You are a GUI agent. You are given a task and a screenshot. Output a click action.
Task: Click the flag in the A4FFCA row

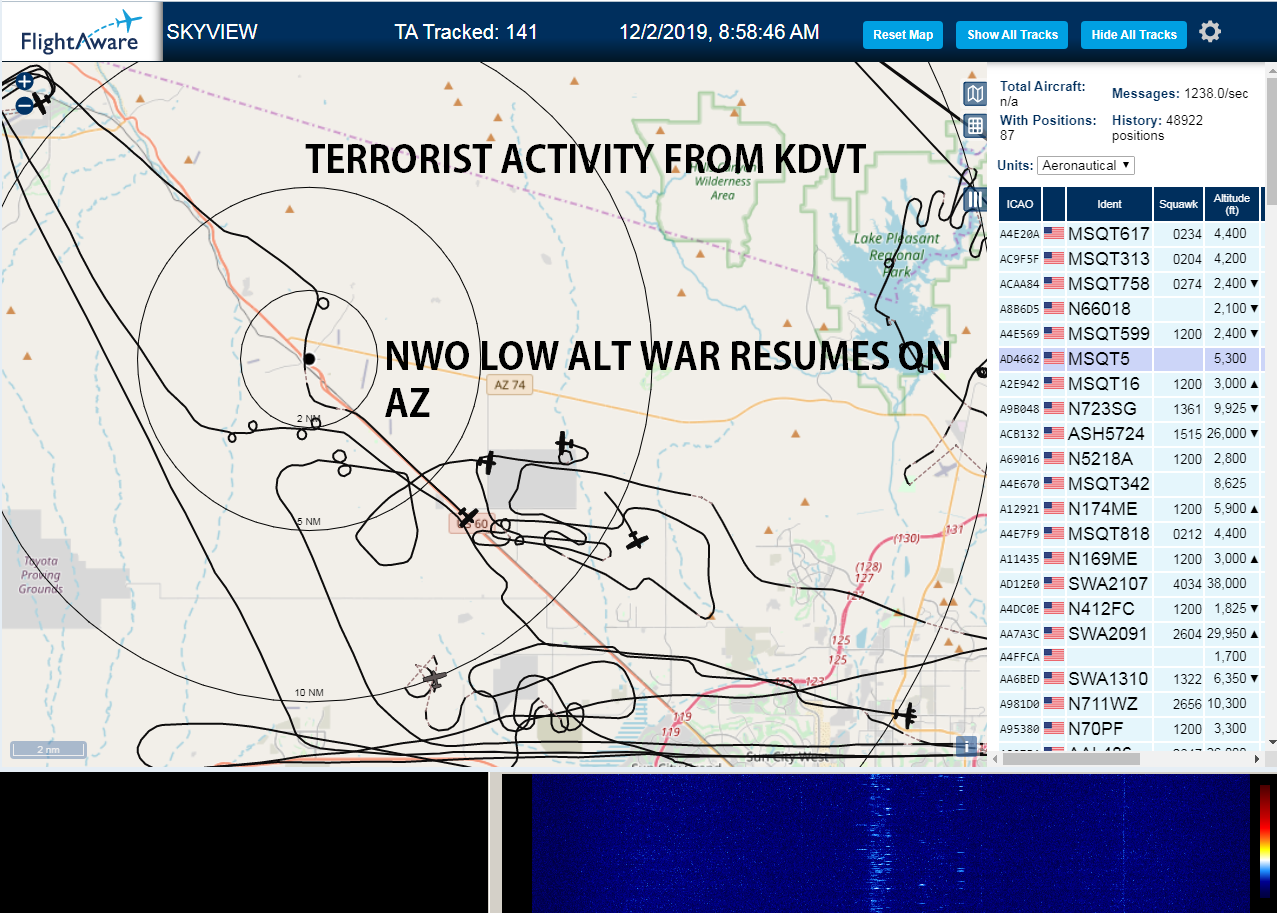[1053, 656]
